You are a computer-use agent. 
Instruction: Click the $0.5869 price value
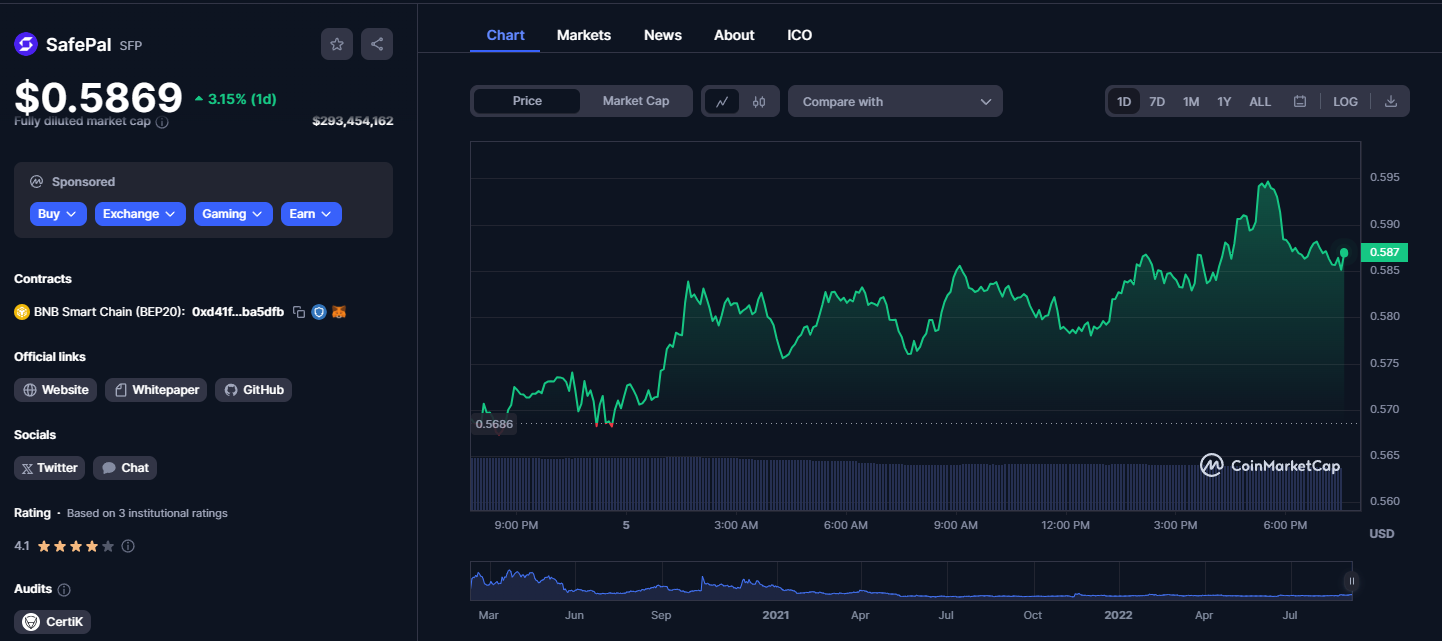[98, 97]
